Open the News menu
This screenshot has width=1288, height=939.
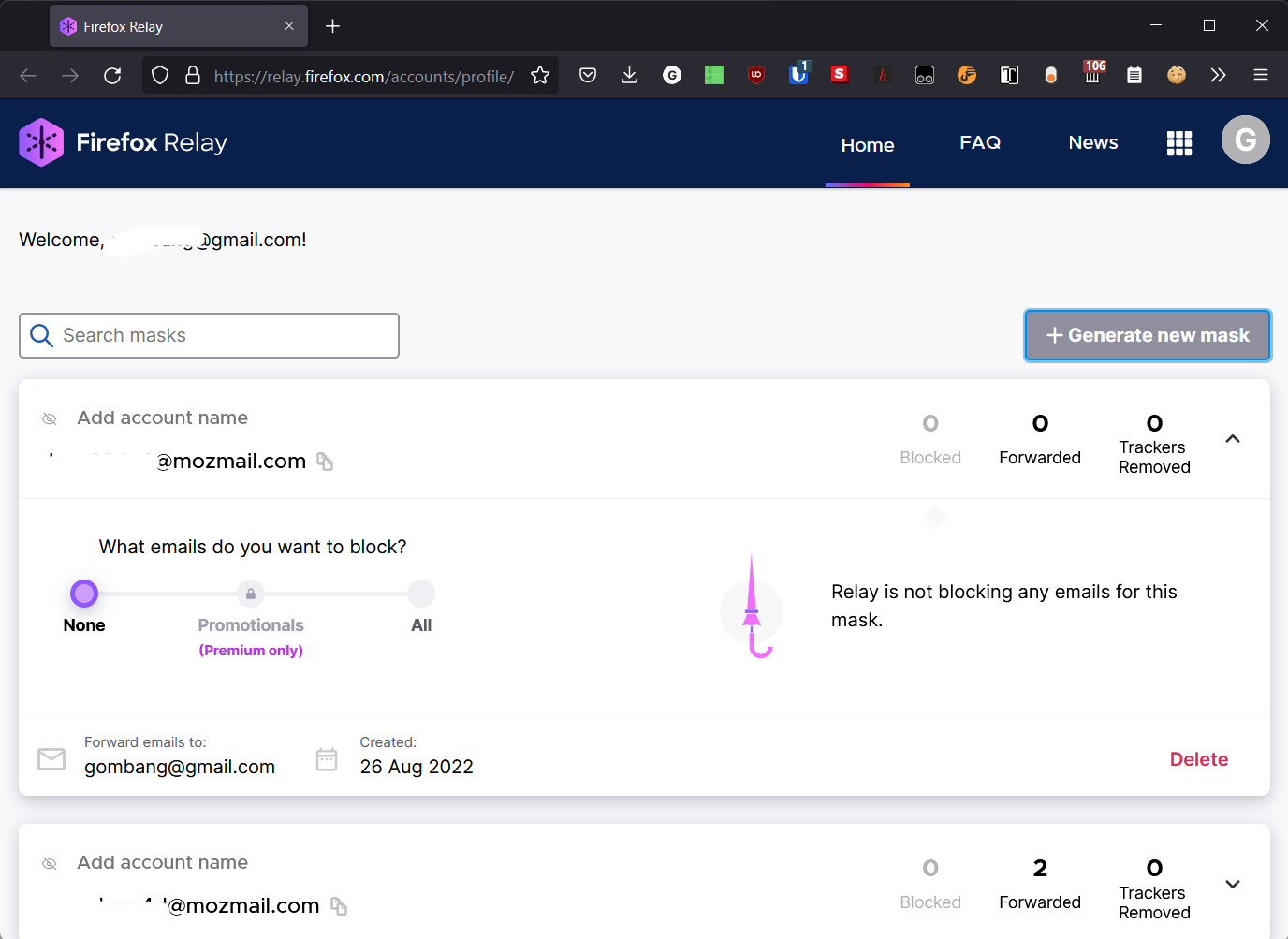(x=1093, y=142)
